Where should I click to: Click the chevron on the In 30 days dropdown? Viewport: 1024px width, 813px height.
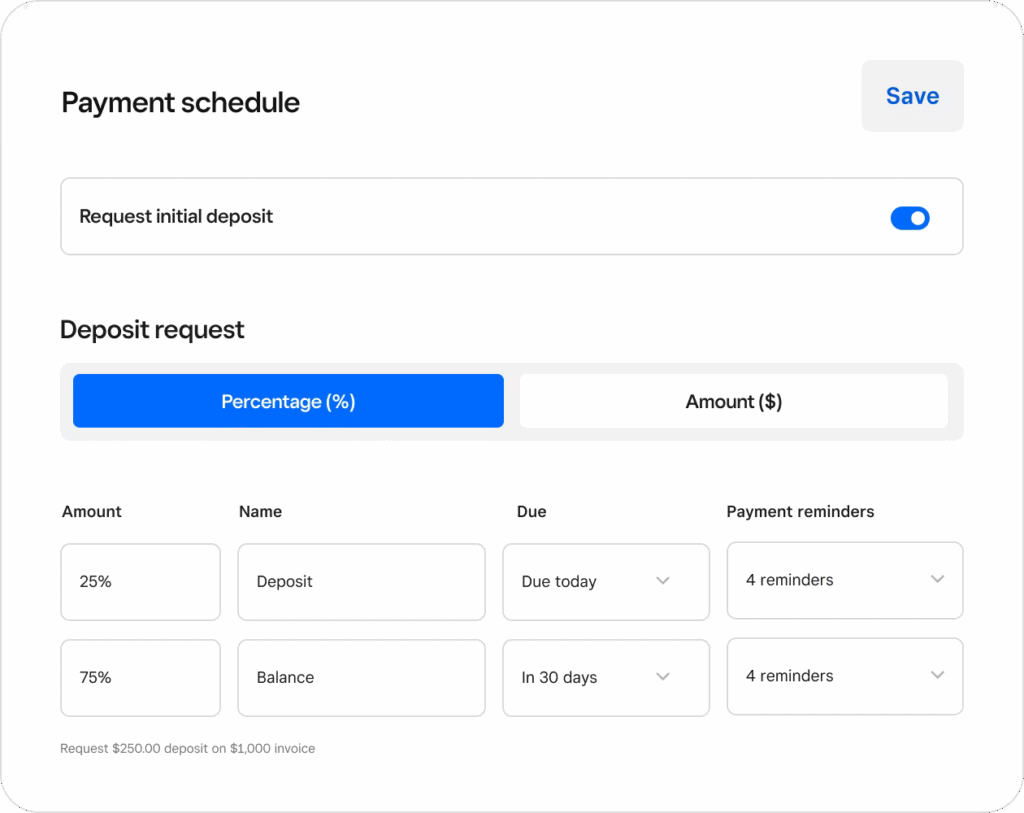662,677
